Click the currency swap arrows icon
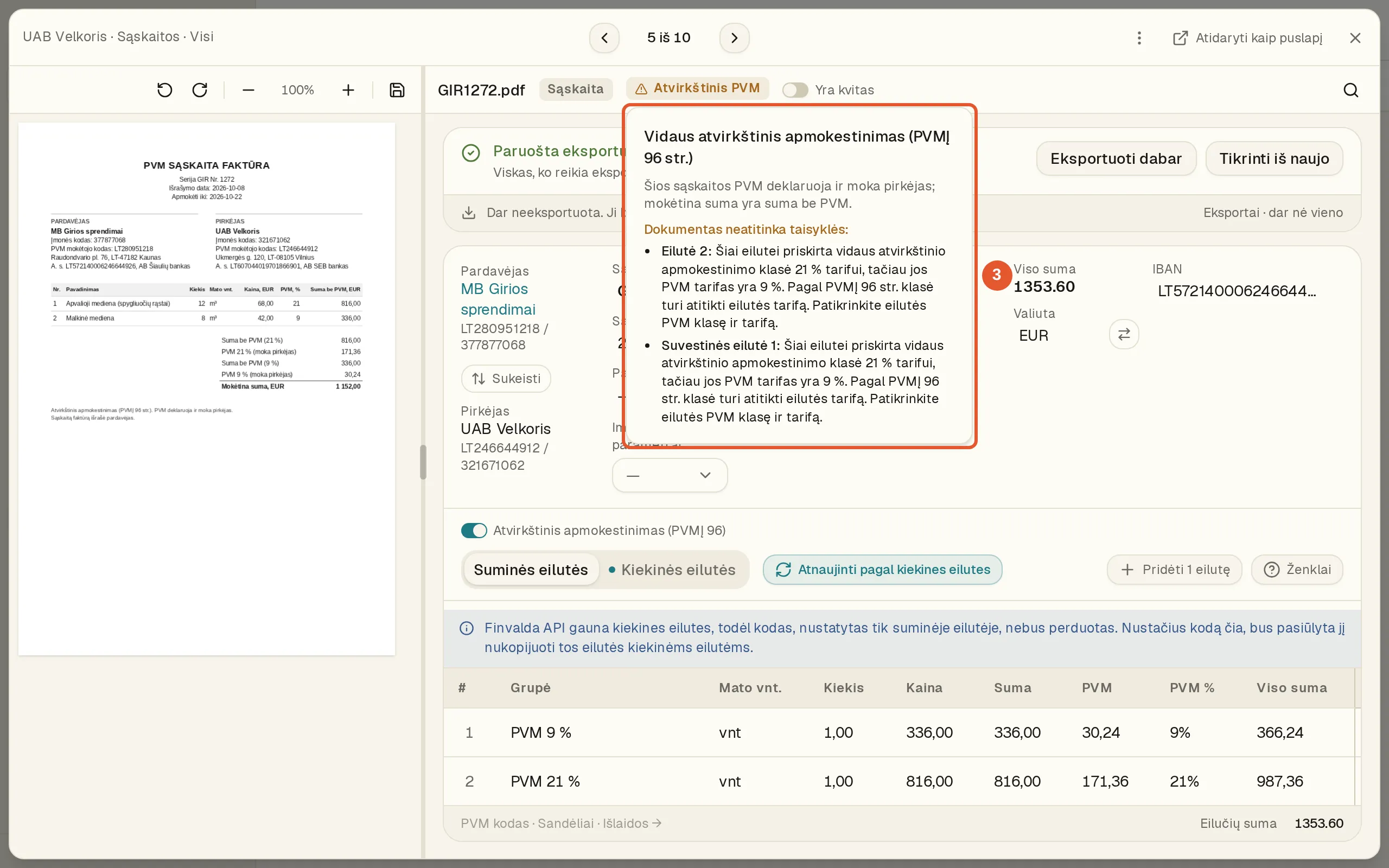Screen dimensions: 1389x868 point(1124,334)
